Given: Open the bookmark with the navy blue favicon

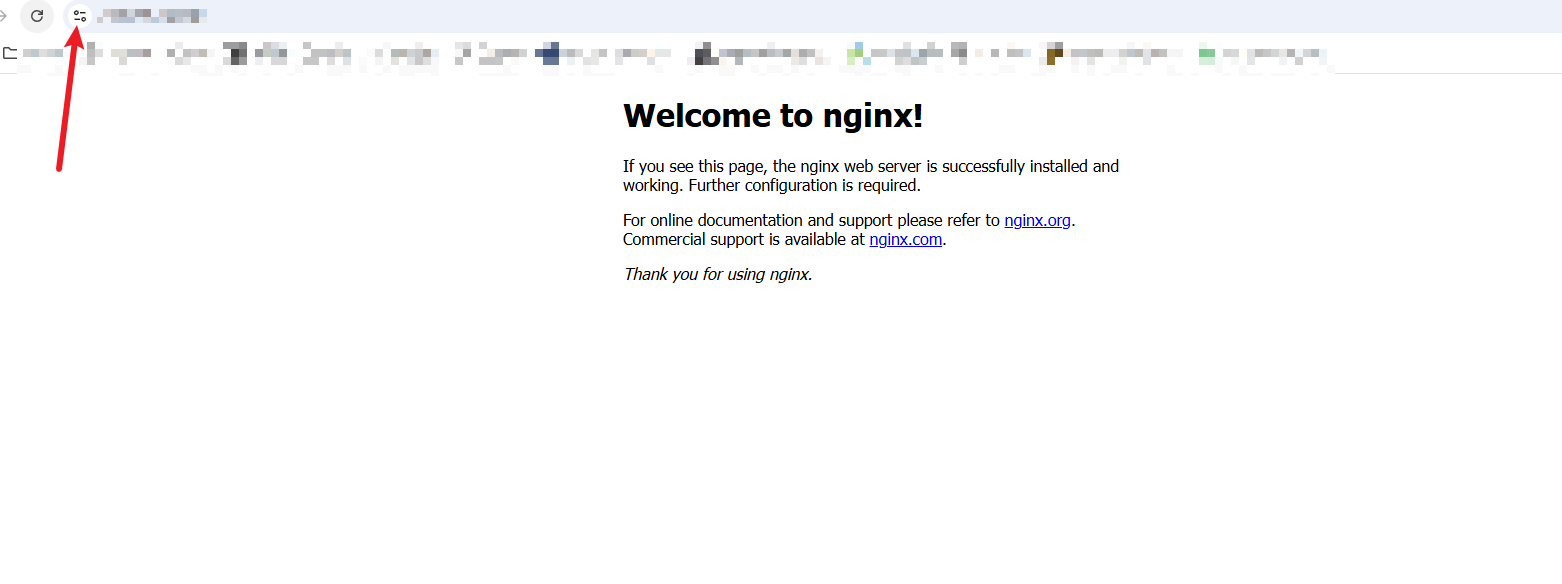Looking at the screenshot, I should pyautogui.click(x=549, y=54).
